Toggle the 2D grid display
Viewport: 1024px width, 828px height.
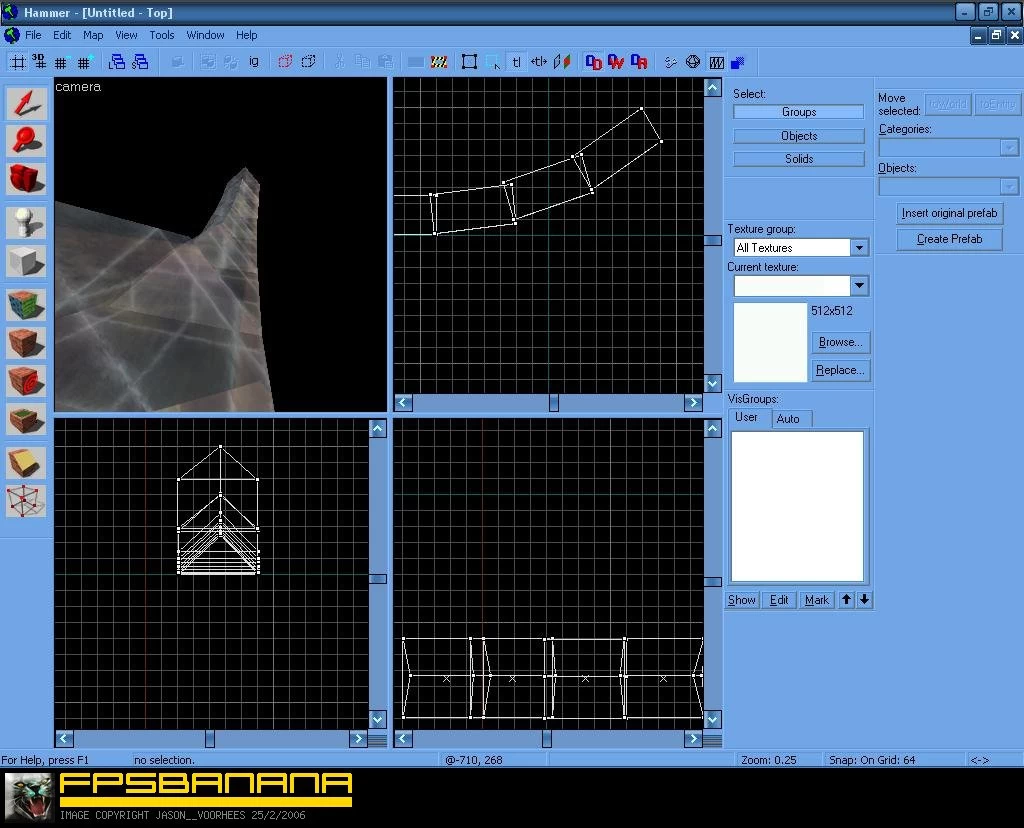click(x=18, y=62)
